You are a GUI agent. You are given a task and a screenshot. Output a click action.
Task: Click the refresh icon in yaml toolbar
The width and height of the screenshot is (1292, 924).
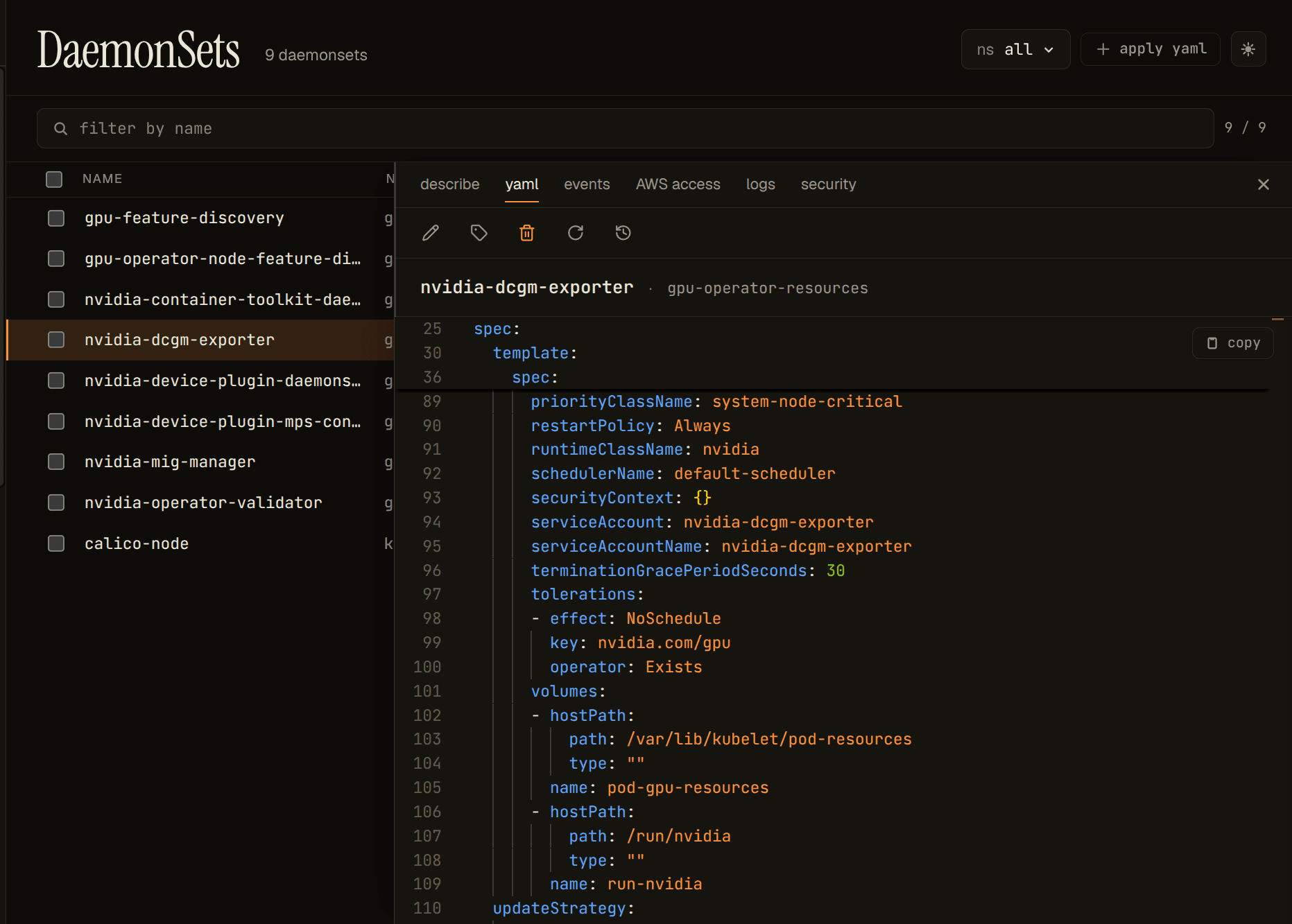click(576, 233)
